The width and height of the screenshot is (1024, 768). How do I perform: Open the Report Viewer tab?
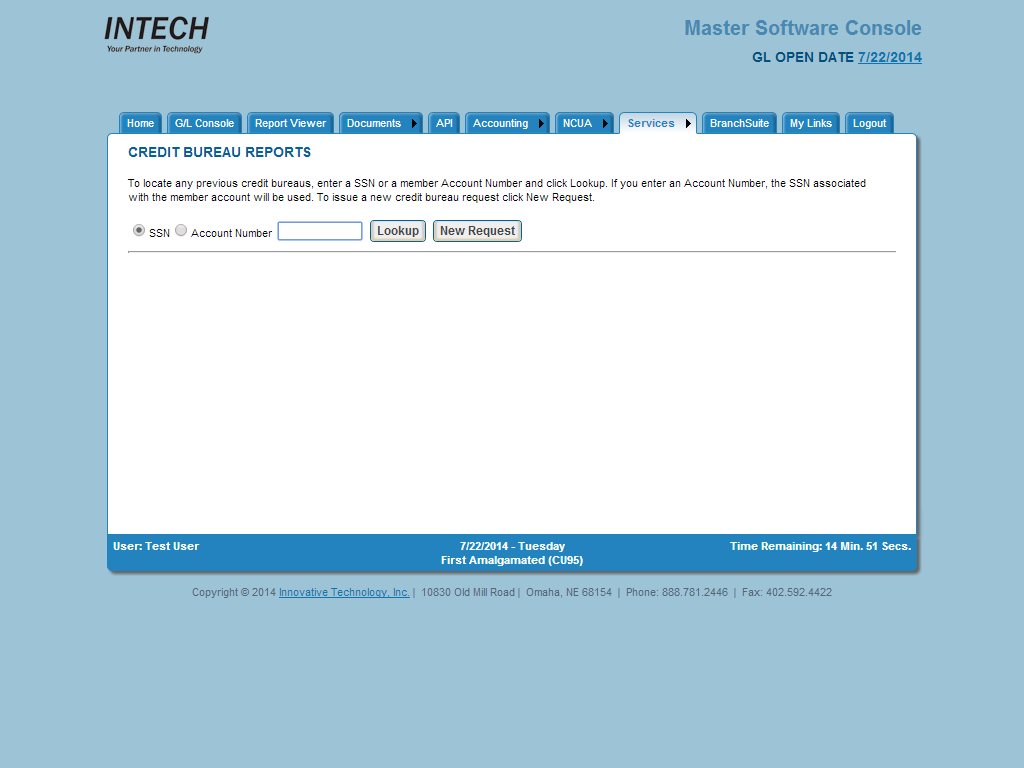point(290,124)
